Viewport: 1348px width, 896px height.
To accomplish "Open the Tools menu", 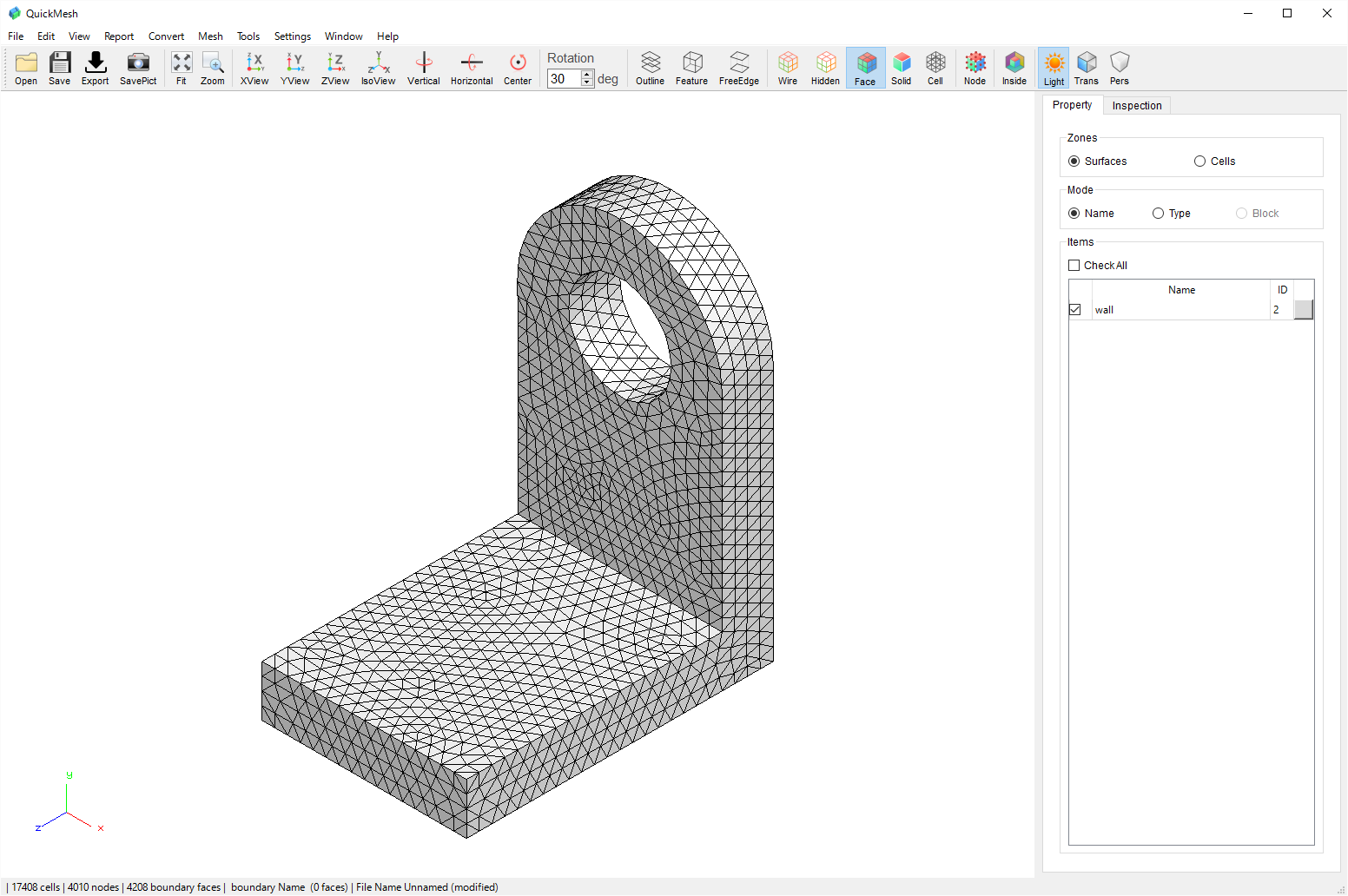I will 248,36.
